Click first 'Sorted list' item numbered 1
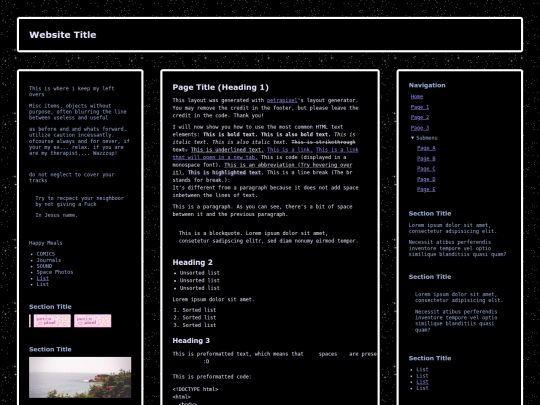 (199, 310)
